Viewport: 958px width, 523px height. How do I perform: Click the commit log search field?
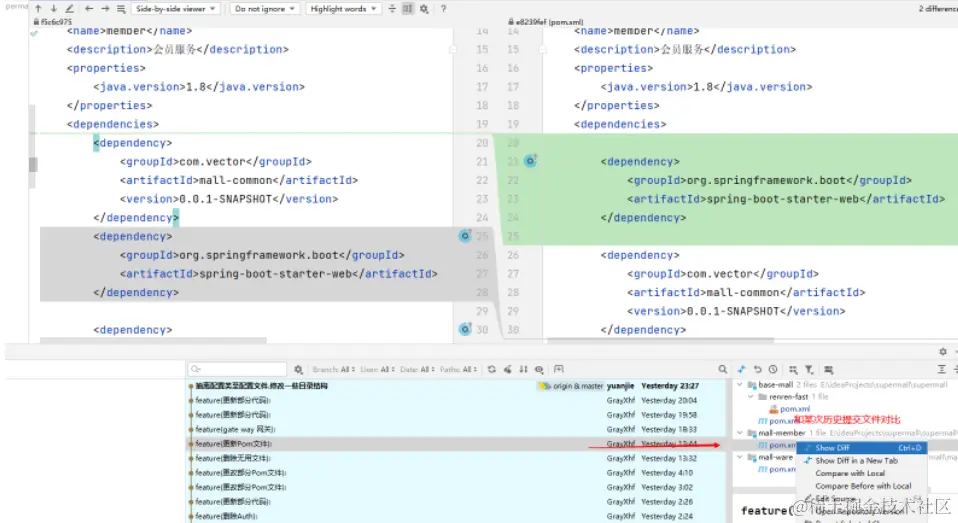click(237, 369)
